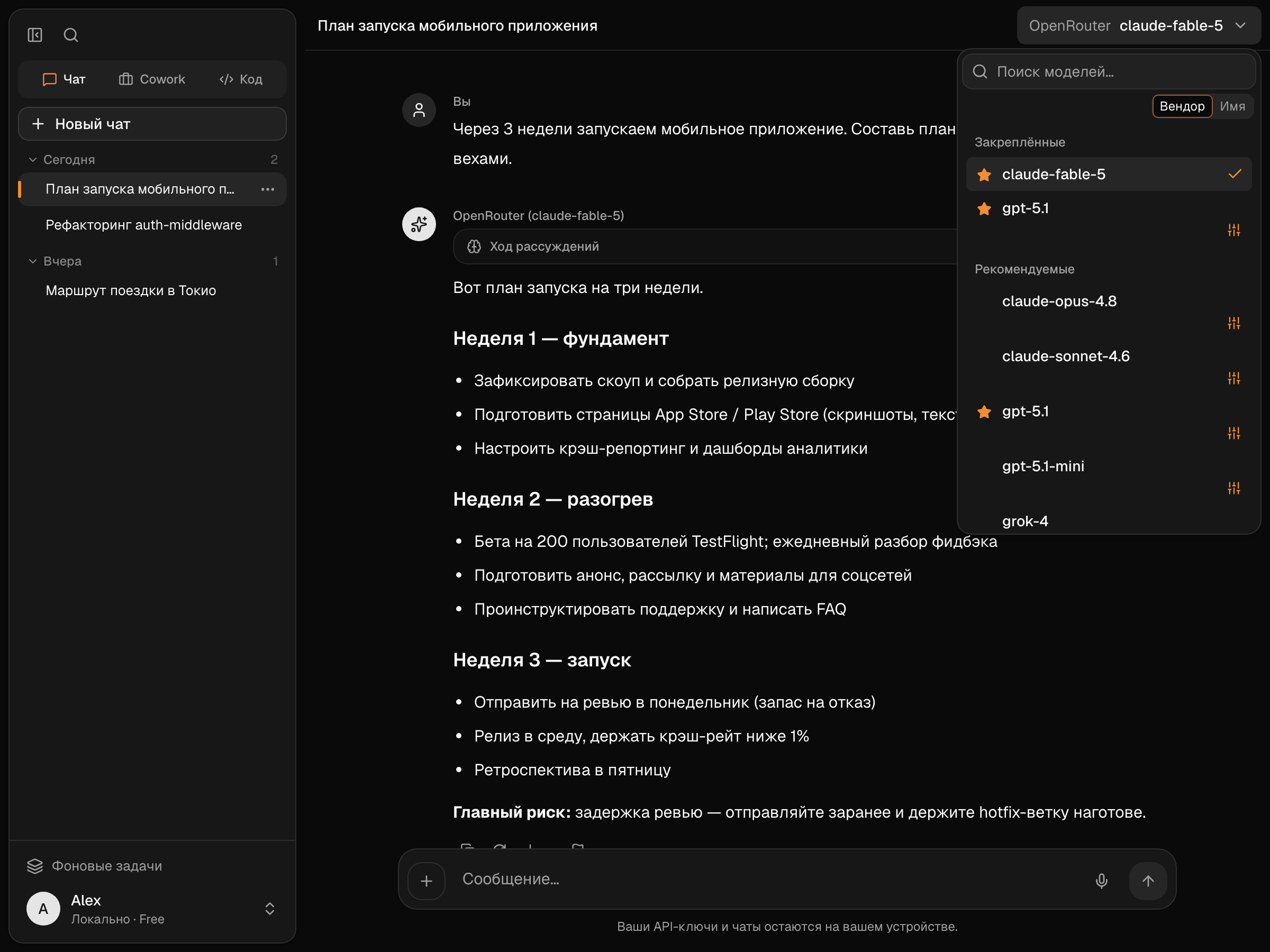Switch sorting to Имя
The height and width of the screenshot is (952, 1270).
[1232, 106]
